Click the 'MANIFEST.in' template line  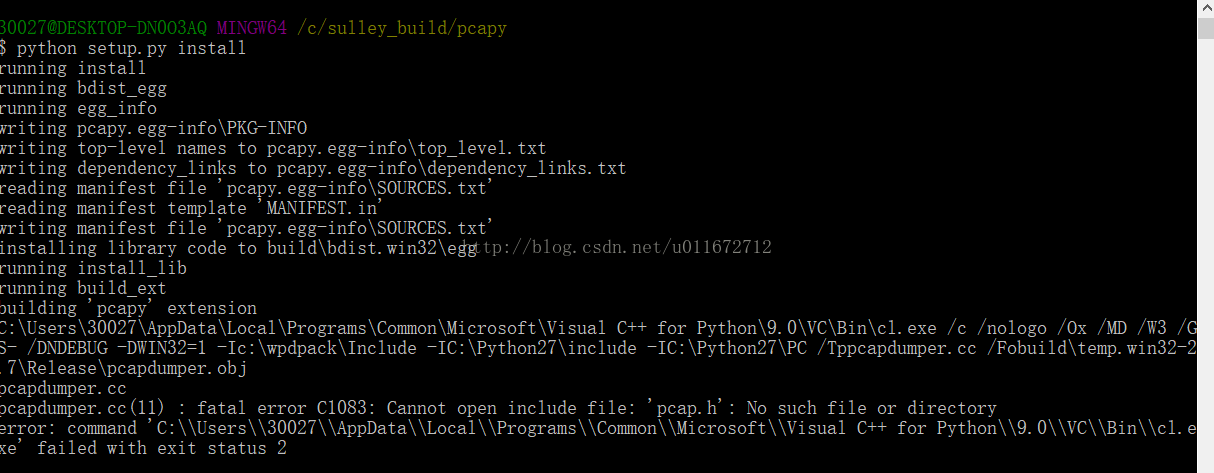point(192,208)
